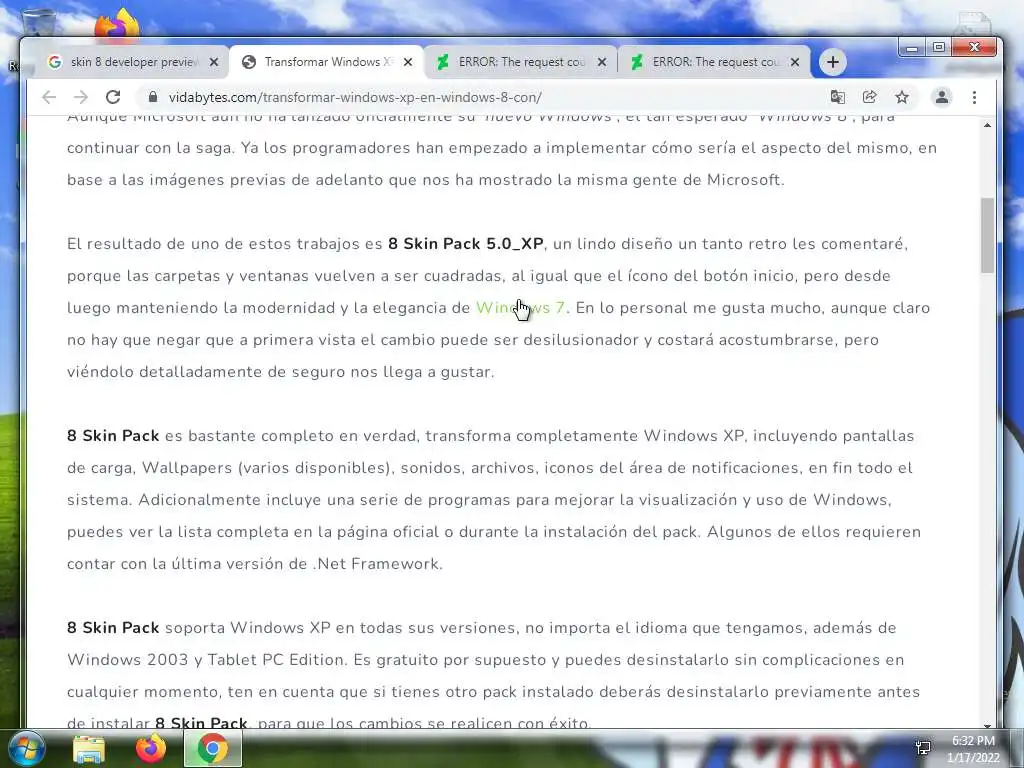
Task: Click the lock site info icon
Action: pos(153,97)
